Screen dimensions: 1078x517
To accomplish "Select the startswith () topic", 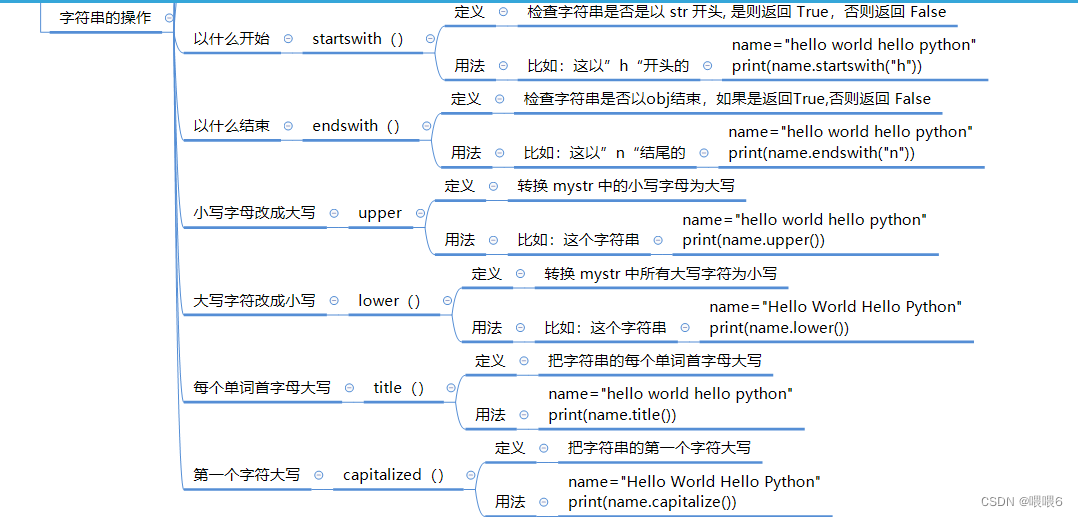I will (x=358, y=39).
